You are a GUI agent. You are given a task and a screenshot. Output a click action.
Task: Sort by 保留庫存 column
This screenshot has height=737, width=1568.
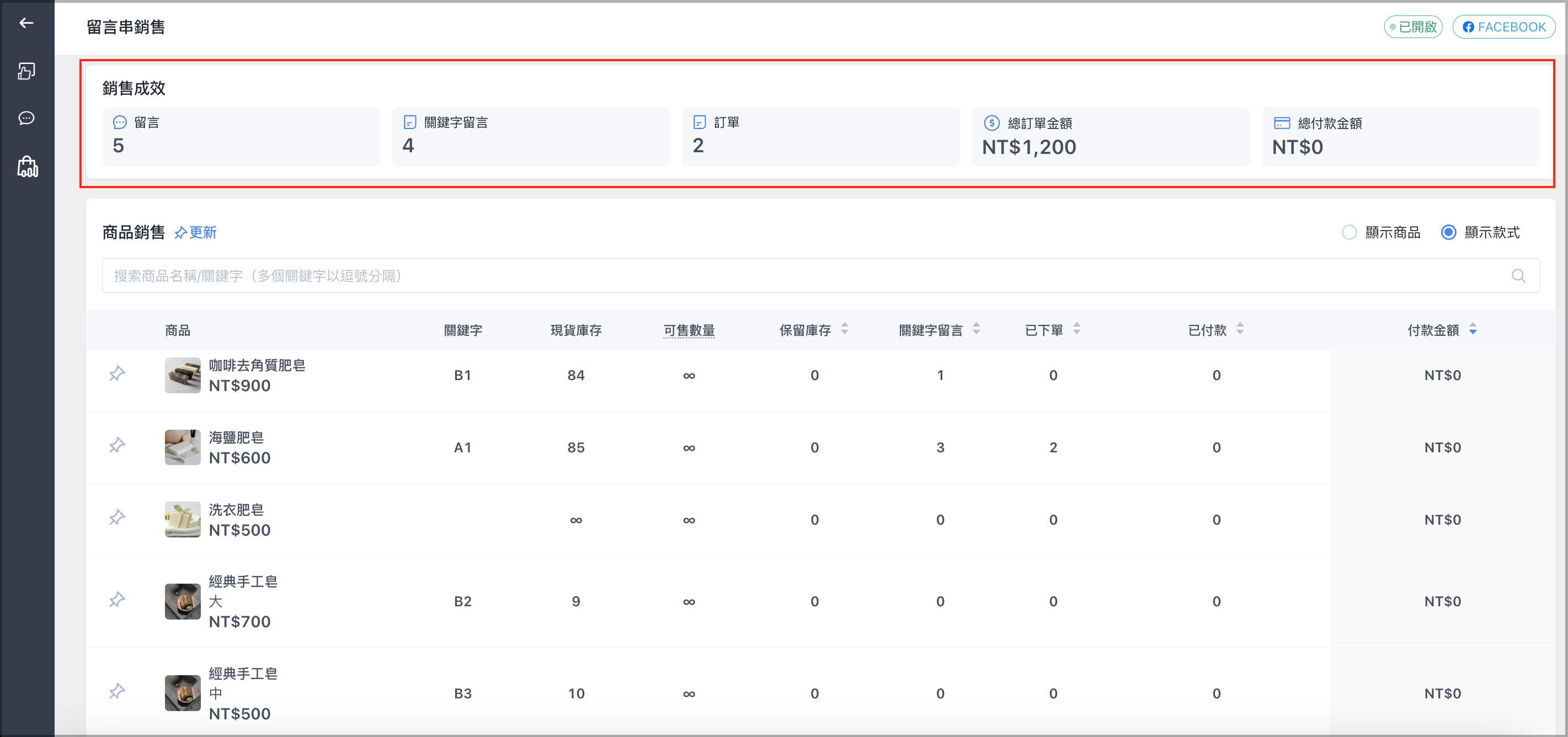tap(844, 329)
